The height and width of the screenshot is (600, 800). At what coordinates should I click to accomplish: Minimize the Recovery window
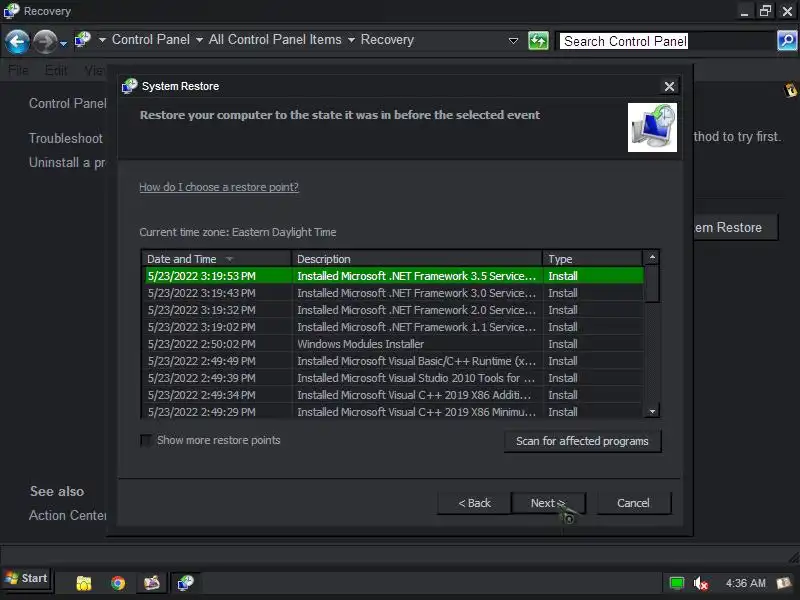point(744,11)
